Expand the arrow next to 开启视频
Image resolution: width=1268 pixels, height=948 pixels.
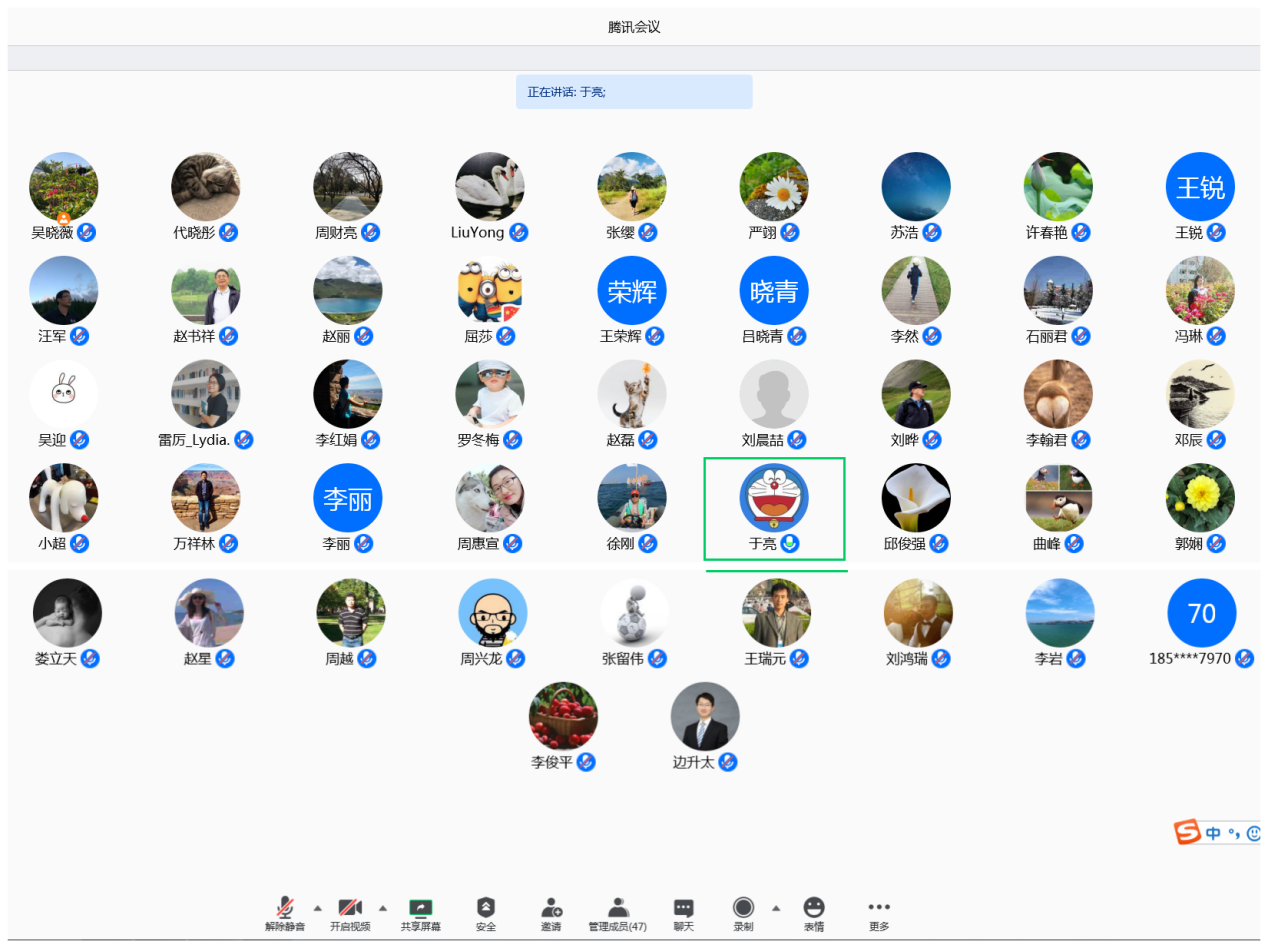(383, 908)
